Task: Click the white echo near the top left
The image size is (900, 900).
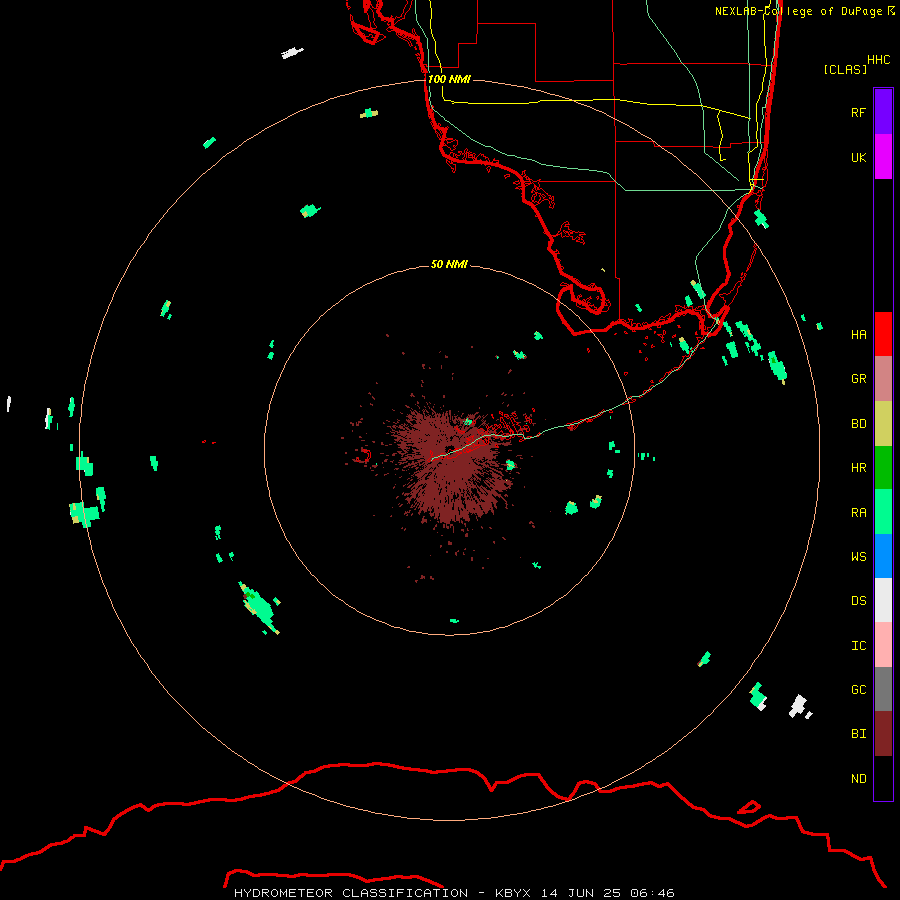Action: pyautogui.click(x=292, y=53)
